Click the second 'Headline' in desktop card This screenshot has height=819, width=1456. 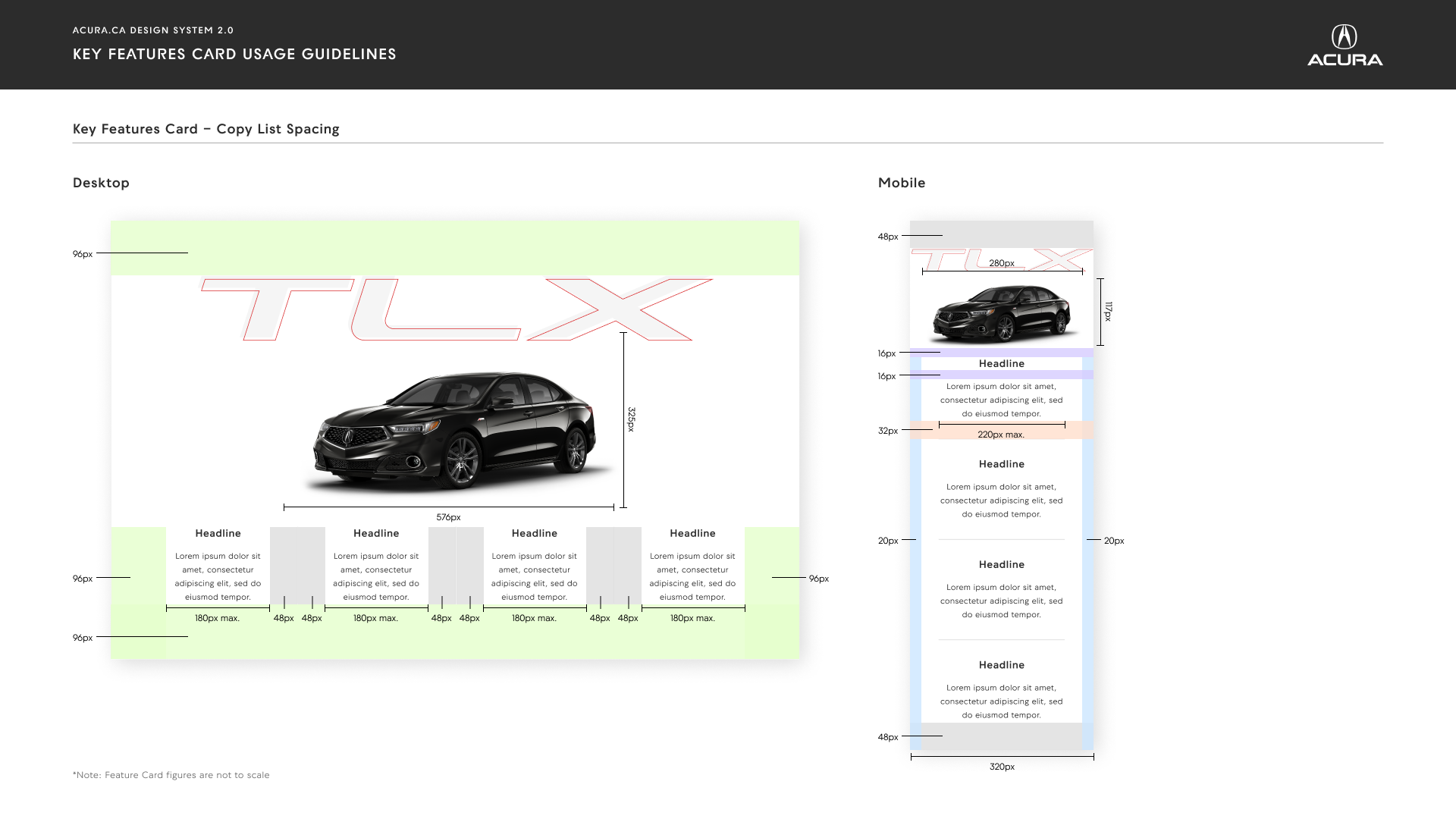point(376,533)
